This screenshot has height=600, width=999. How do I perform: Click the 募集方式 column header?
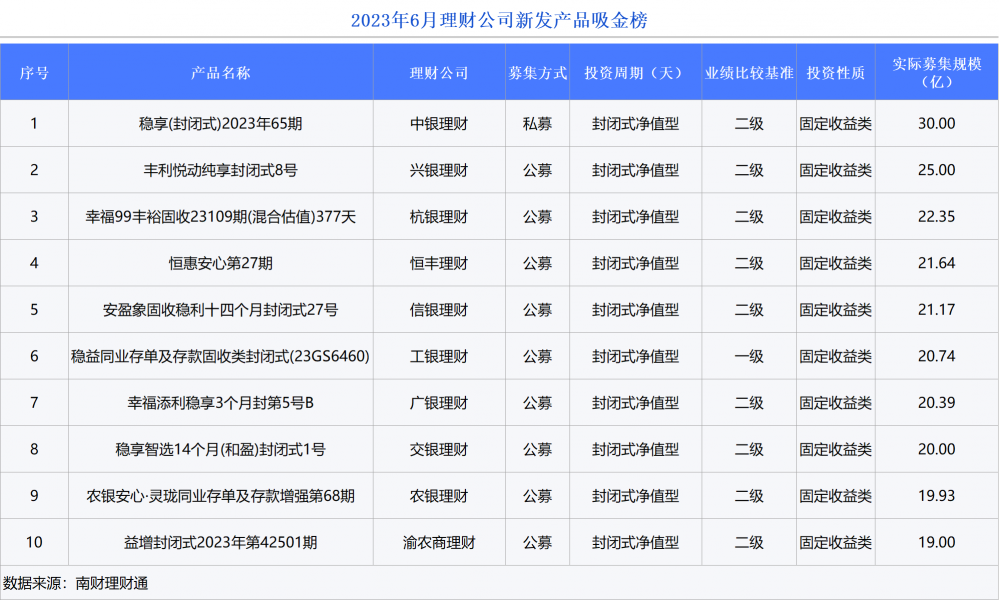click(x=538, y=73)
